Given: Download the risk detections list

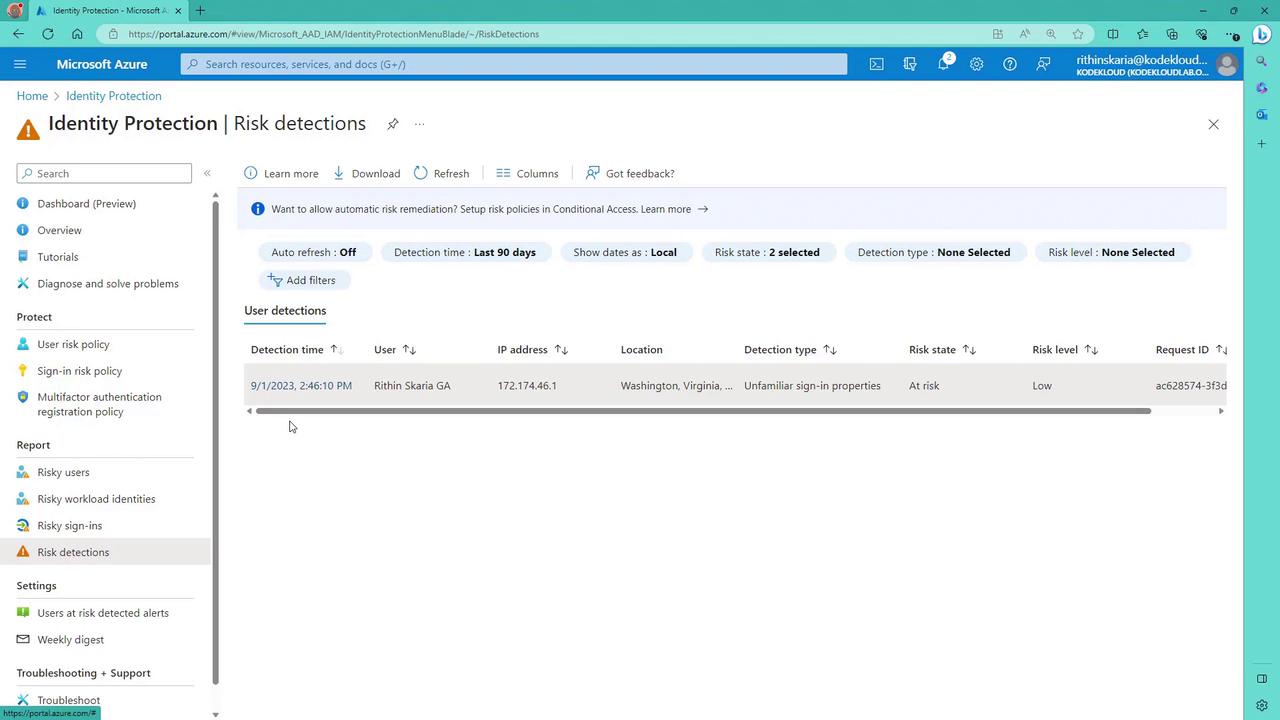Looking at the screenshot, I should pyautogui.click(x=366, y=173).
